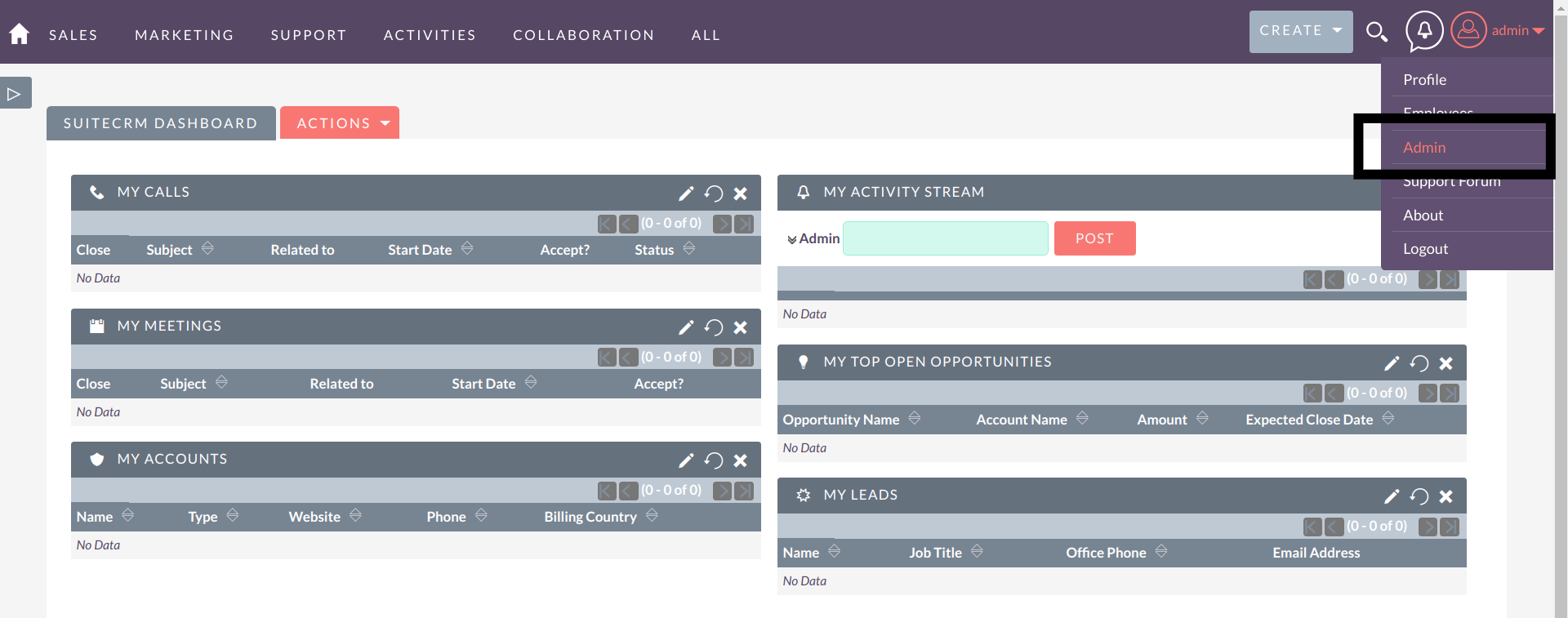Go to previous page in My Accounts
Screen dimensions: 1568x618
pyautogui.click(x=628, y=491)
